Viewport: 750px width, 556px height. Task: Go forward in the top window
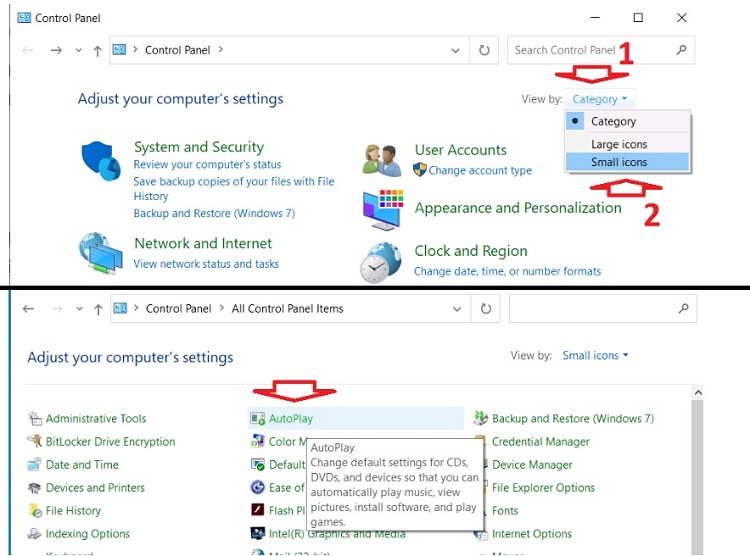[x=56, y=50]
